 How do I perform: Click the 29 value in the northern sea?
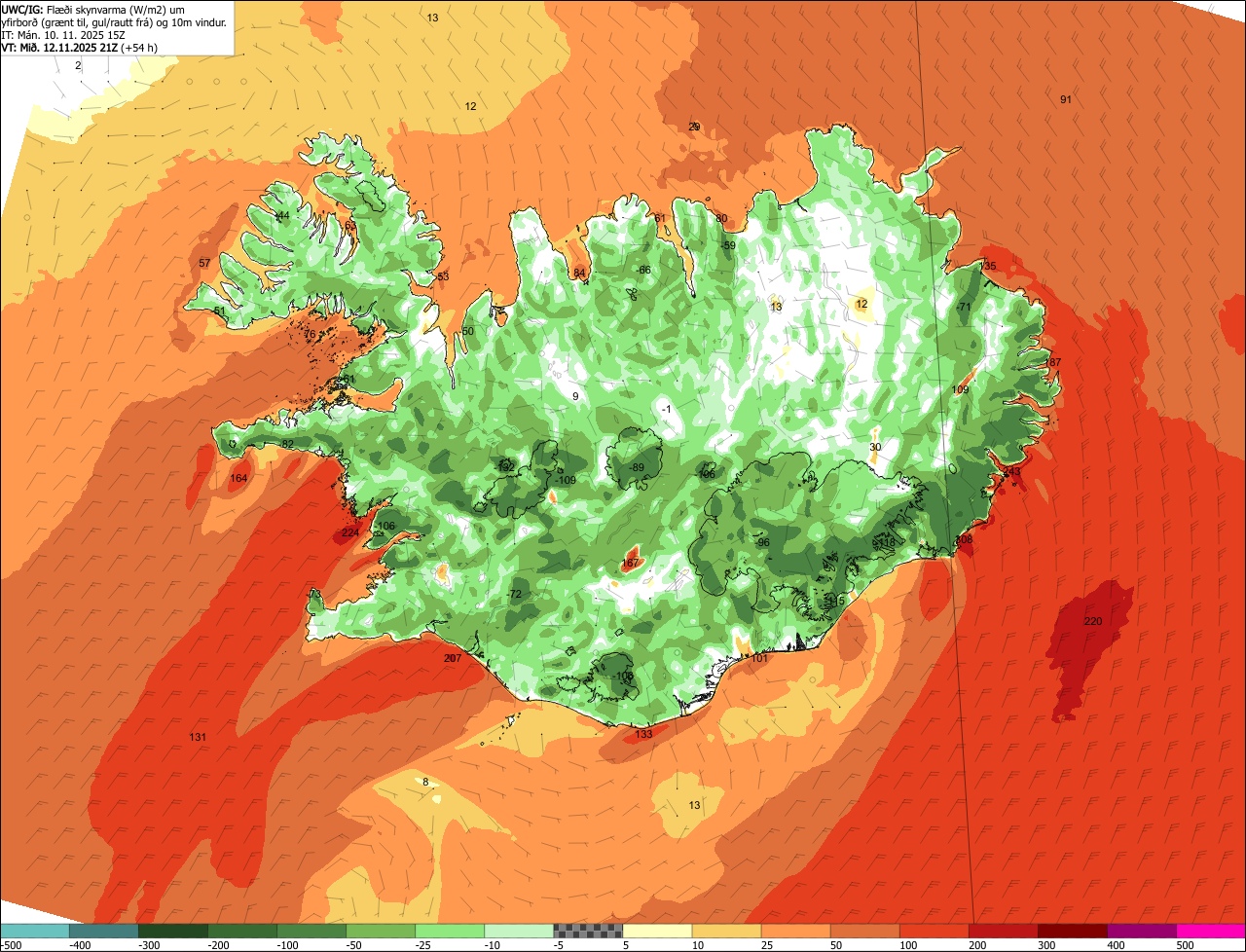point(694,127)
